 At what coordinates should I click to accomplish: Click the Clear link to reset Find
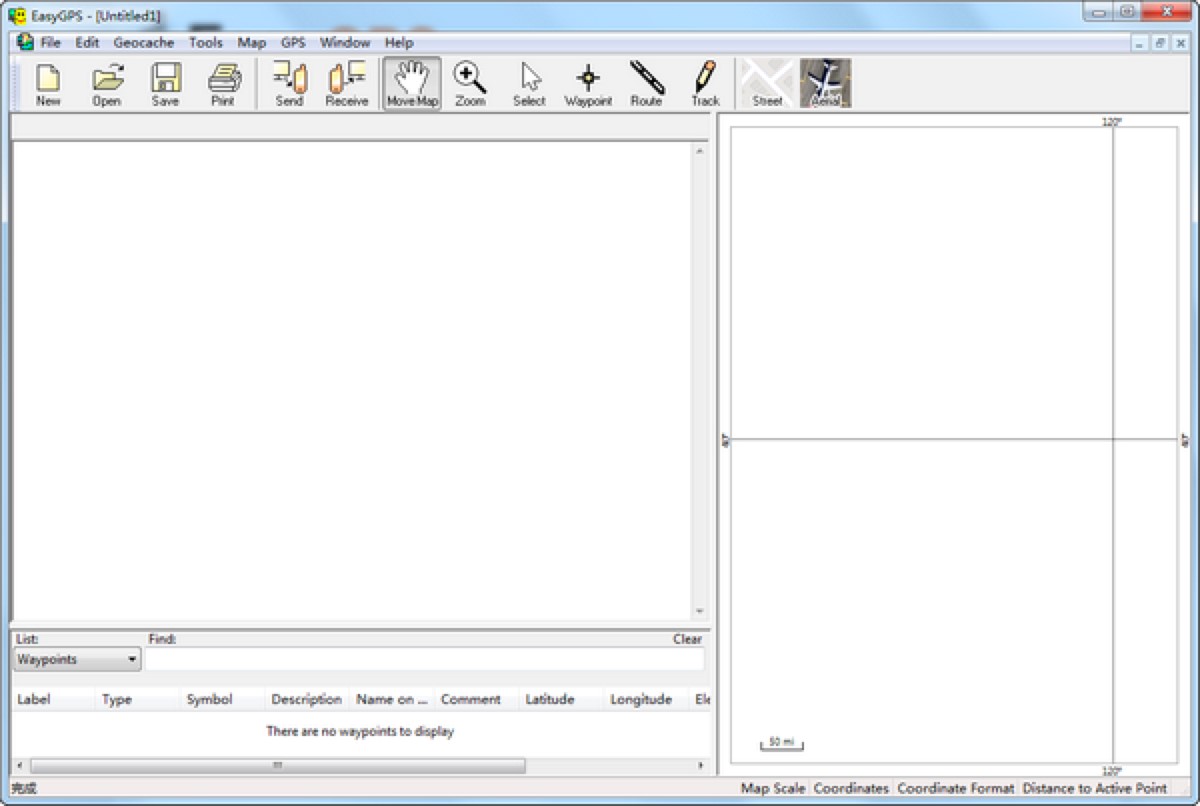click(x=688, y=639)
